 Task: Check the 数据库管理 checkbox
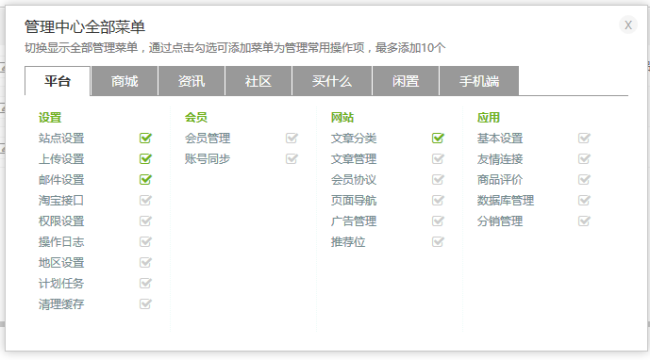584,200
